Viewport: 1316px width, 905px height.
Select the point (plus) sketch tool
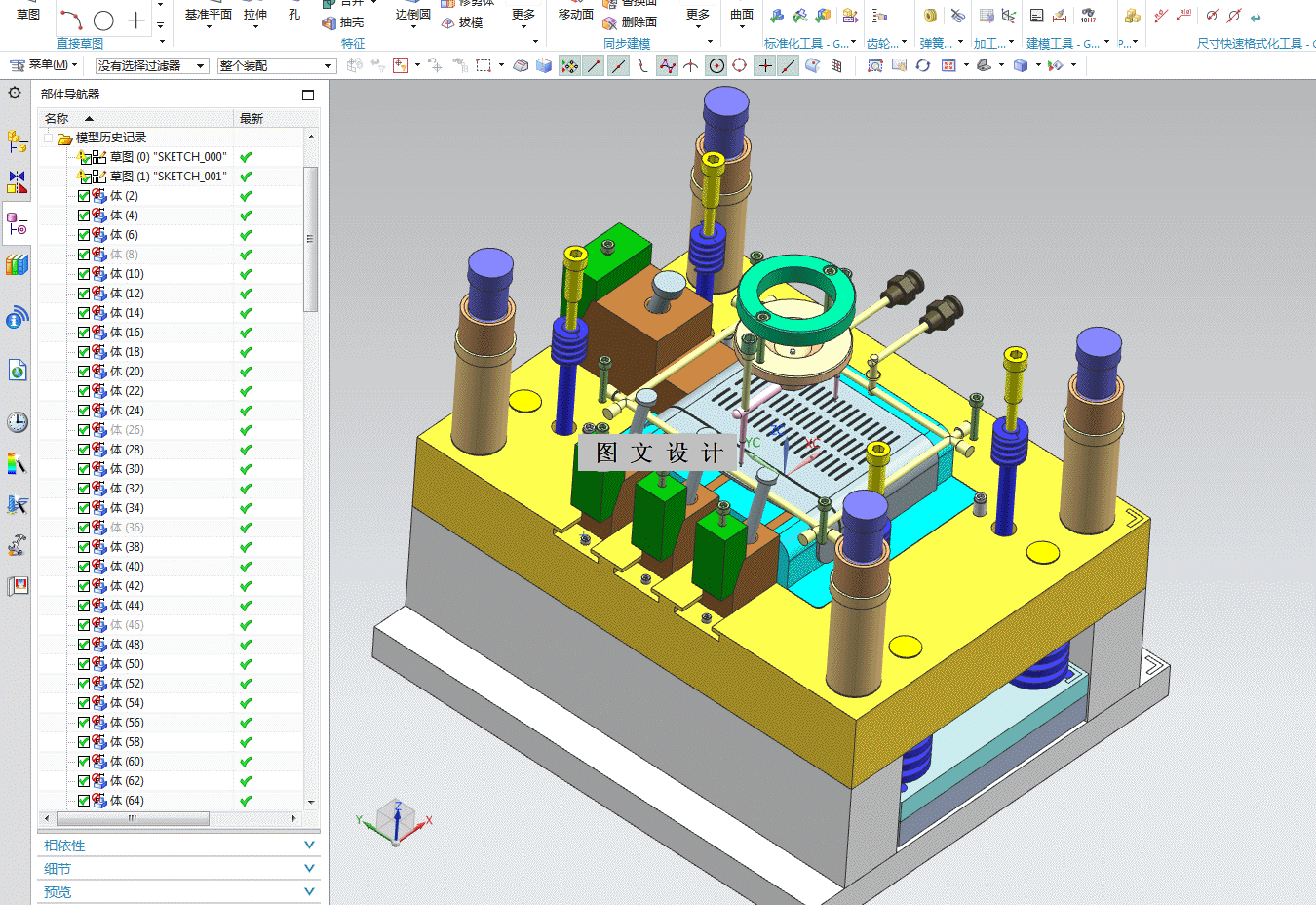[136, 20]
